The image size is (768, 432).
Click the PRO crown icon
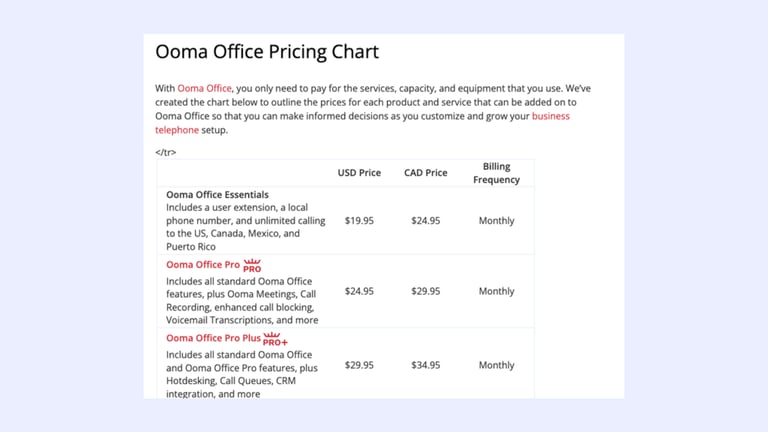(252, 265)
